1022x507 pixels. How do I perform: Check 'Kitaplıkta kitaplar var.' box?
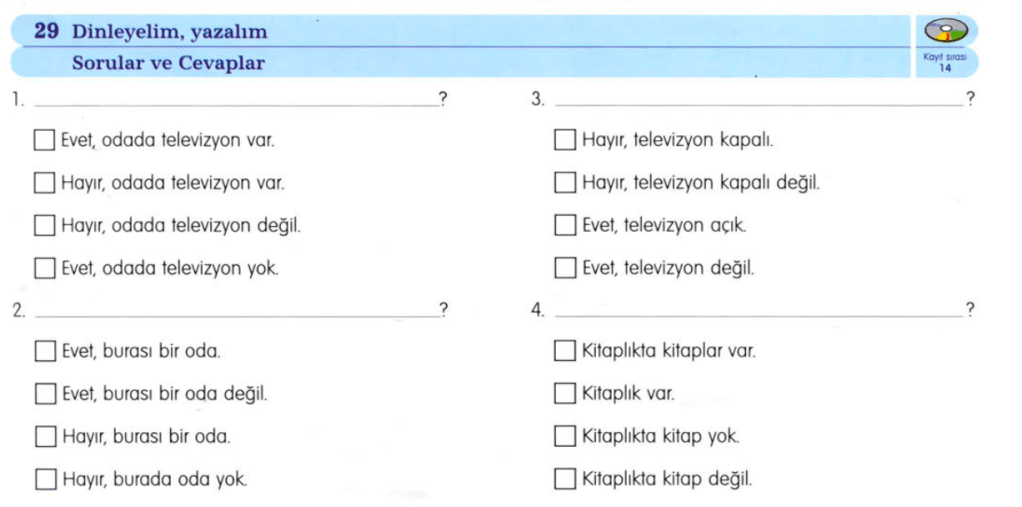tap(565, 352)
